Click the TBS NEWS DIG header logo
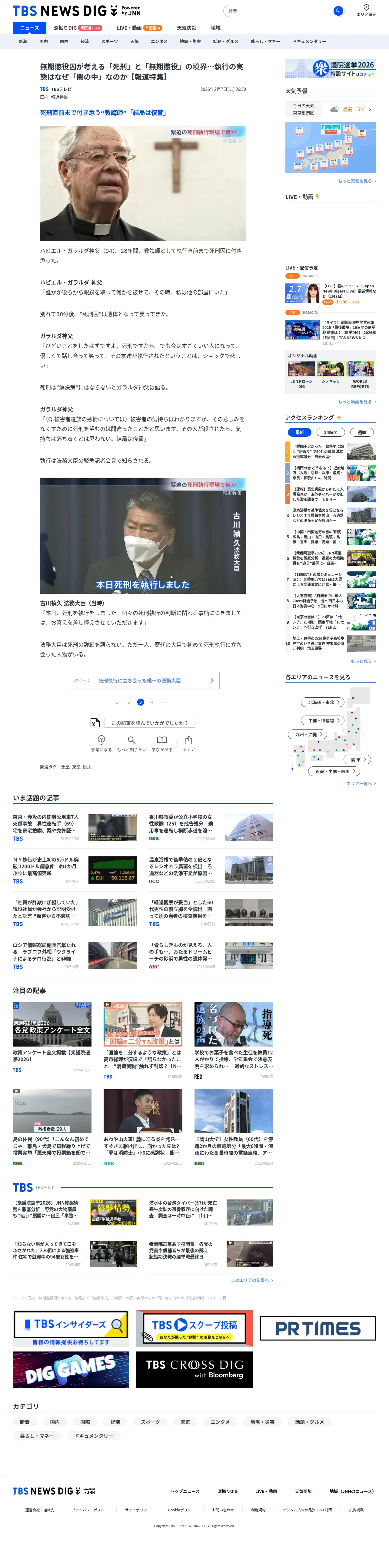 pyautogui.click(x=77, y=11)
